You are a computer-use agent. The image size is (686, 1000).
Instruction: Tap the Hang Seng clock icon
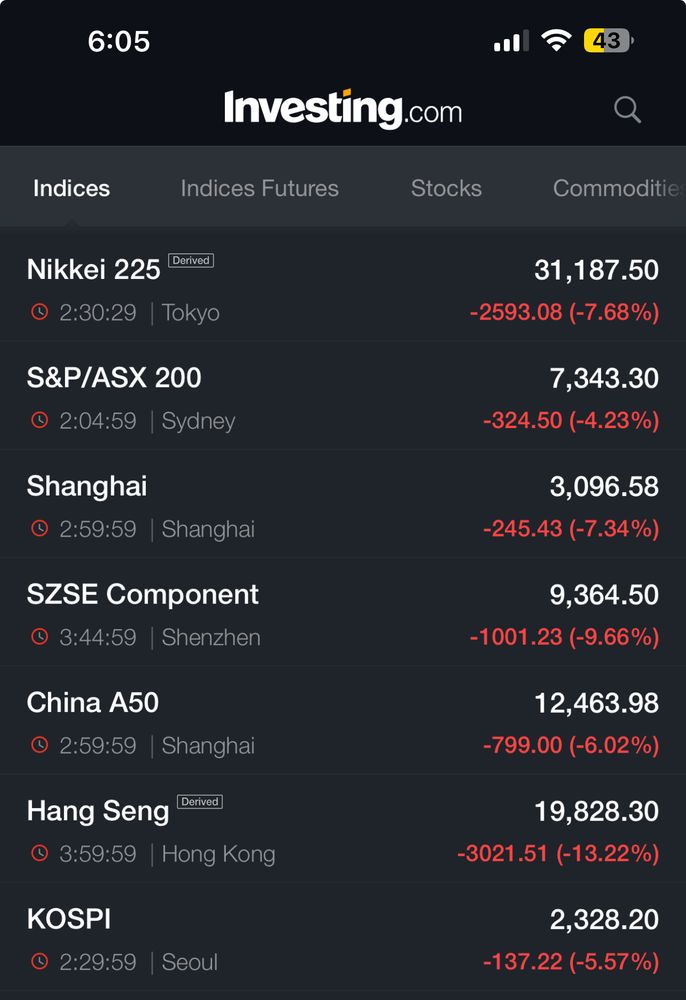click(x=40, y=853)
